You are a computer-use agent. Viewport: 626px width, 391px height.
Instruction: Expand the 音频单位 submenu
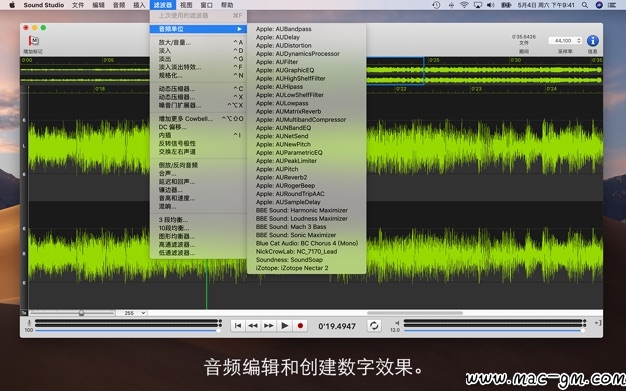(198, 29)
